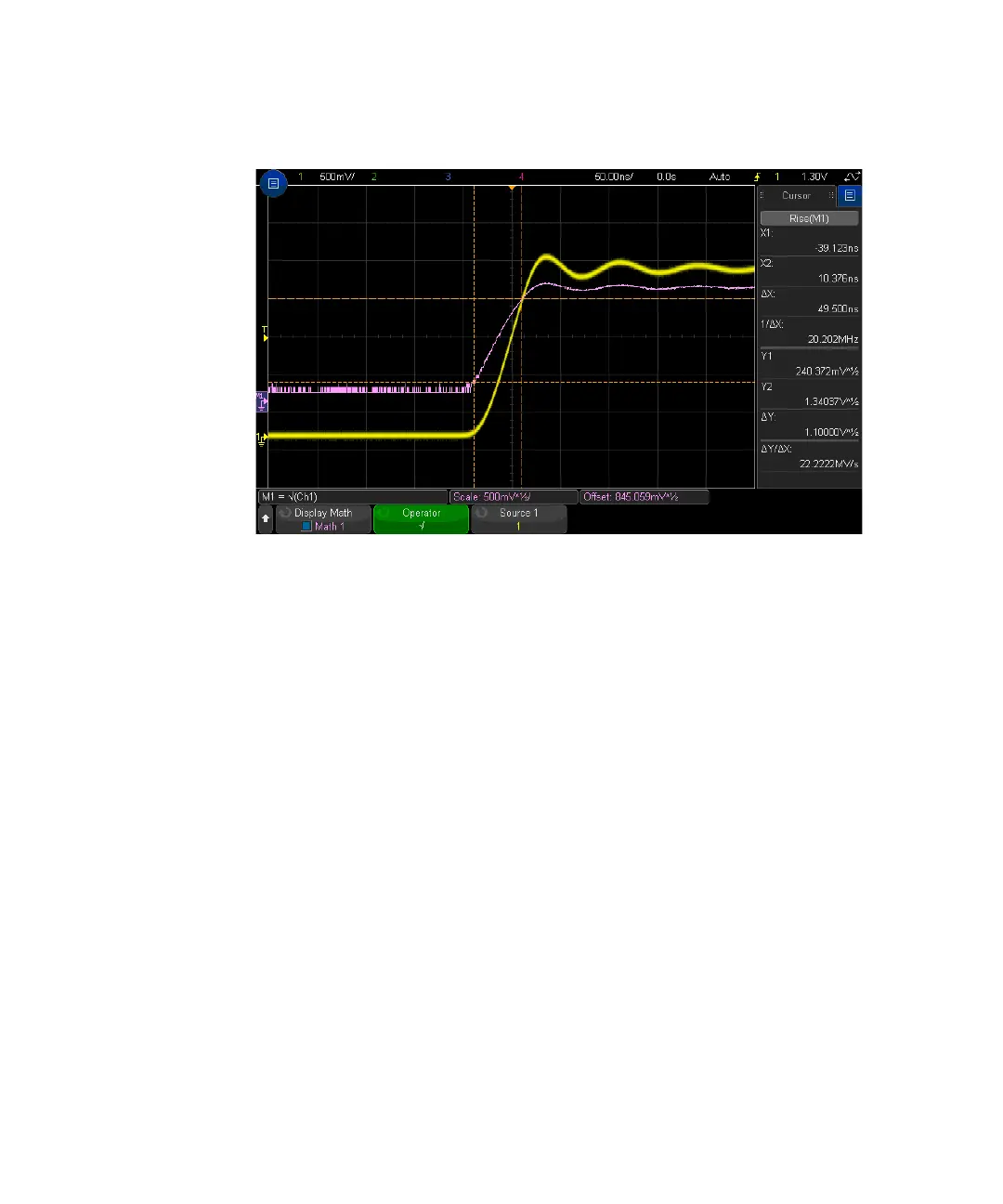Click the Offset 845.059mV^½ field
The image size is (1003, 1204).
click(x=645, y=497)
